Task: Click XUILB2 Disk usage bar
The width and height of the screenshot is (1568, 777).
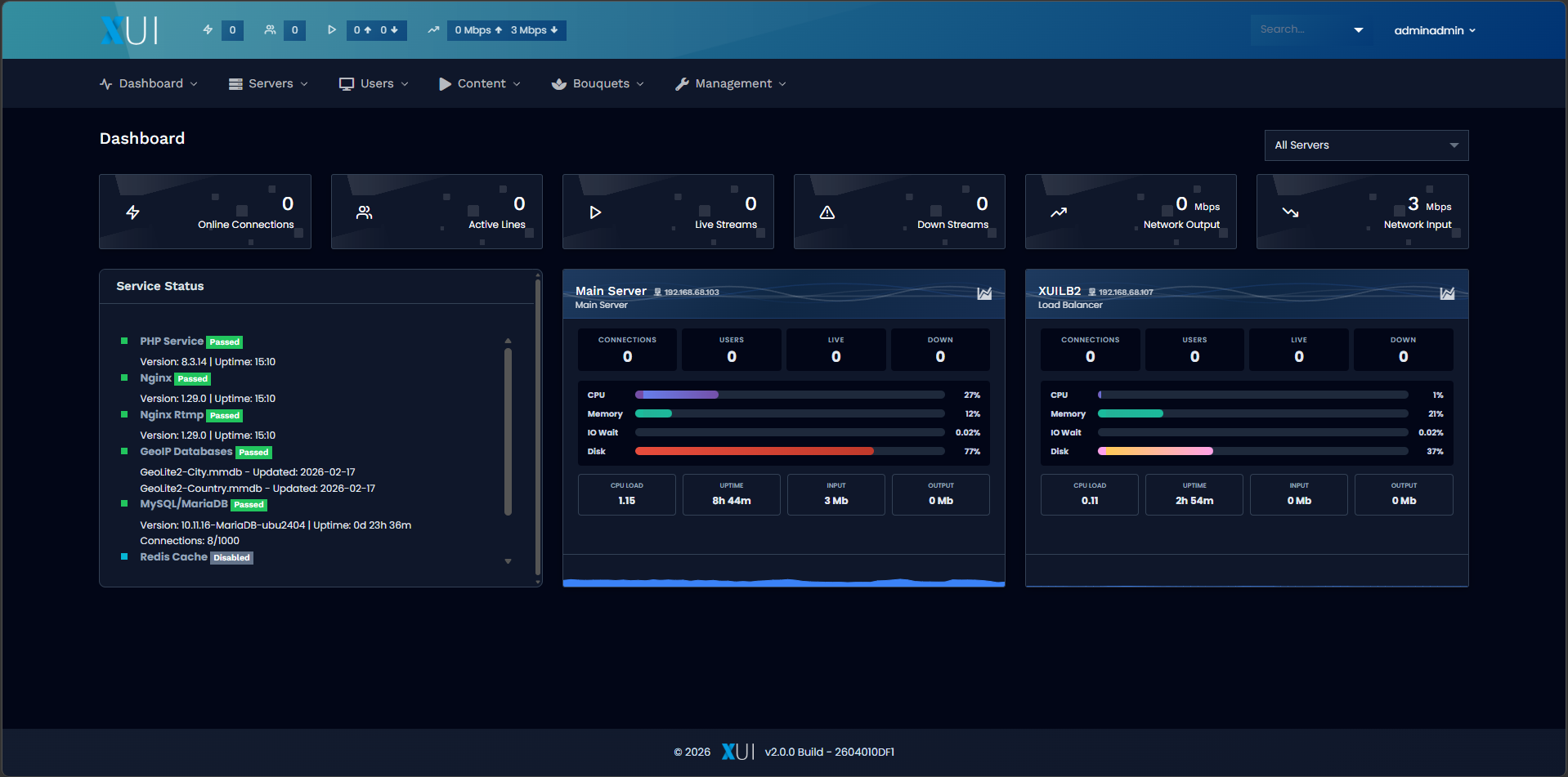Action: click(x=1252, y=451)
